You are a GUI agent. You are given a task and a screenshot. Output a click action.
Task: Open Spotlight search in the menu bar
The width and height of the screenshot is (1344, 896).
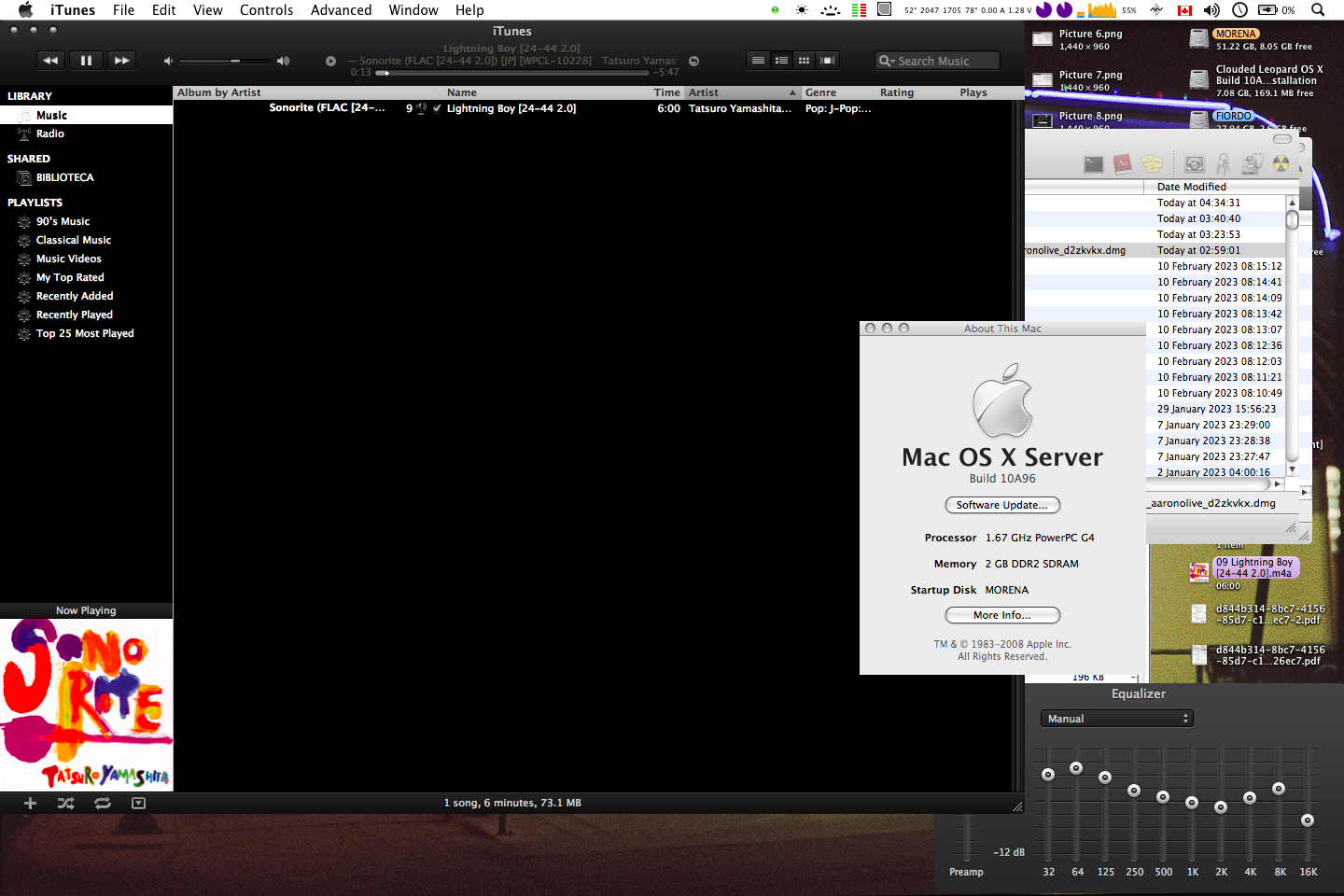(1318, 10)
